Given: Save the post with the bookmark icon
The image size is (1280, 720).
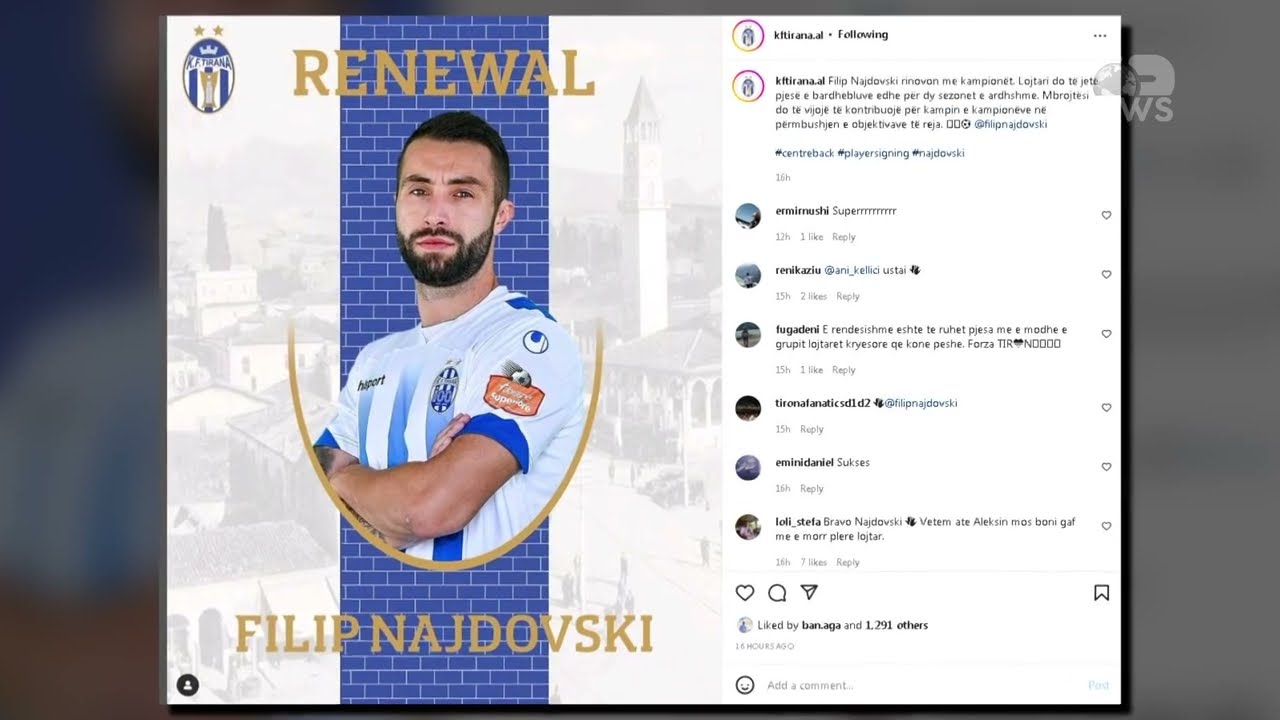Looking at the screenshot, I should (1101, 593).
